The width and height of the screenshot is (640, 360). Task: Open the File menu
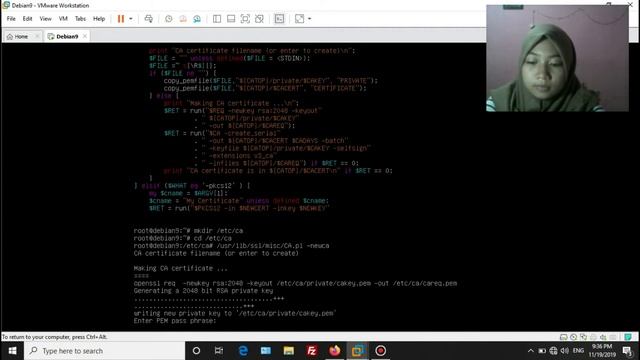click(11, 19)
